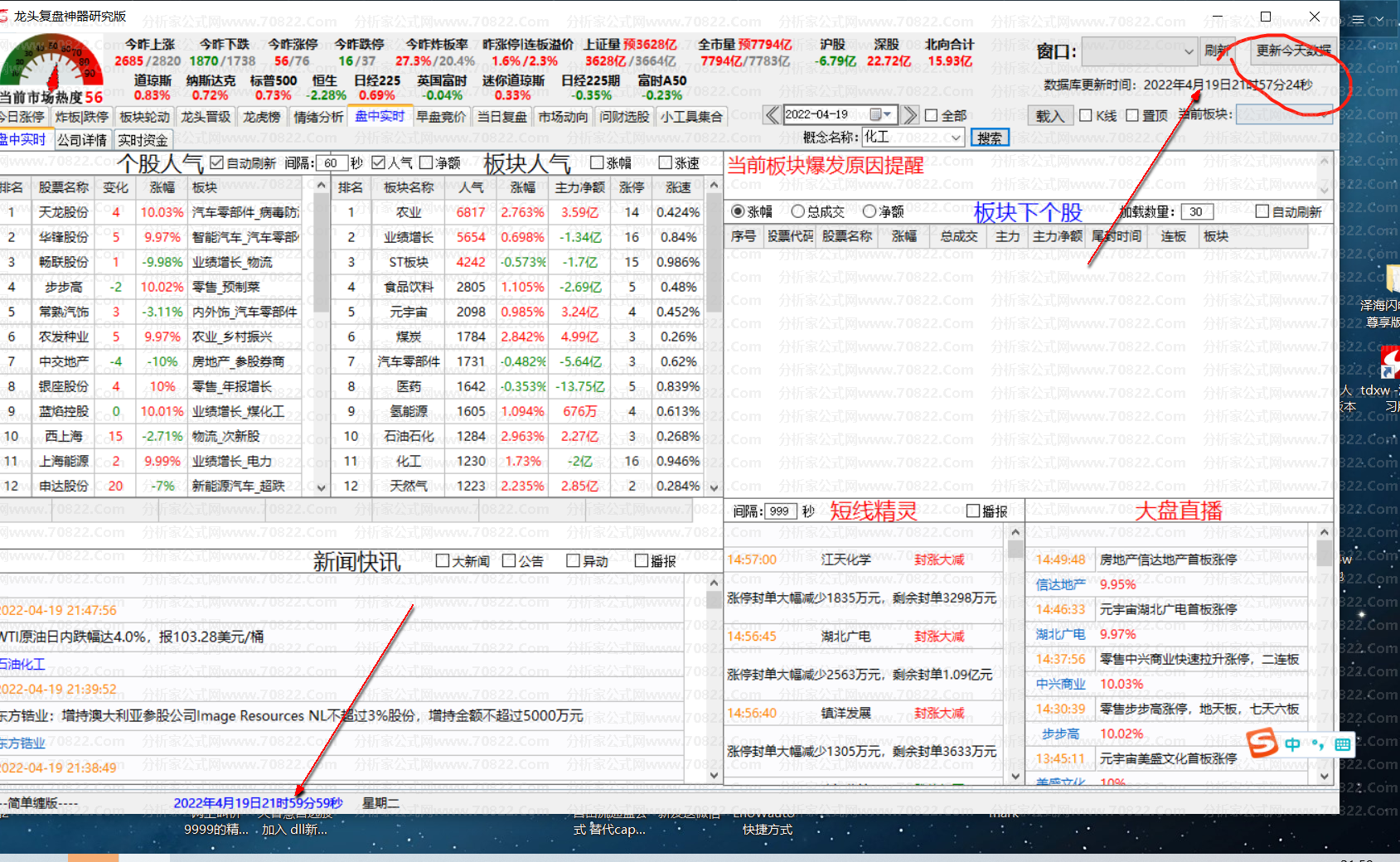The height and width of the screenshot is (862, 1400).
Task: Enable 自动刷新 in 板块下个股 panel
Action: (x=1262, y=211)
